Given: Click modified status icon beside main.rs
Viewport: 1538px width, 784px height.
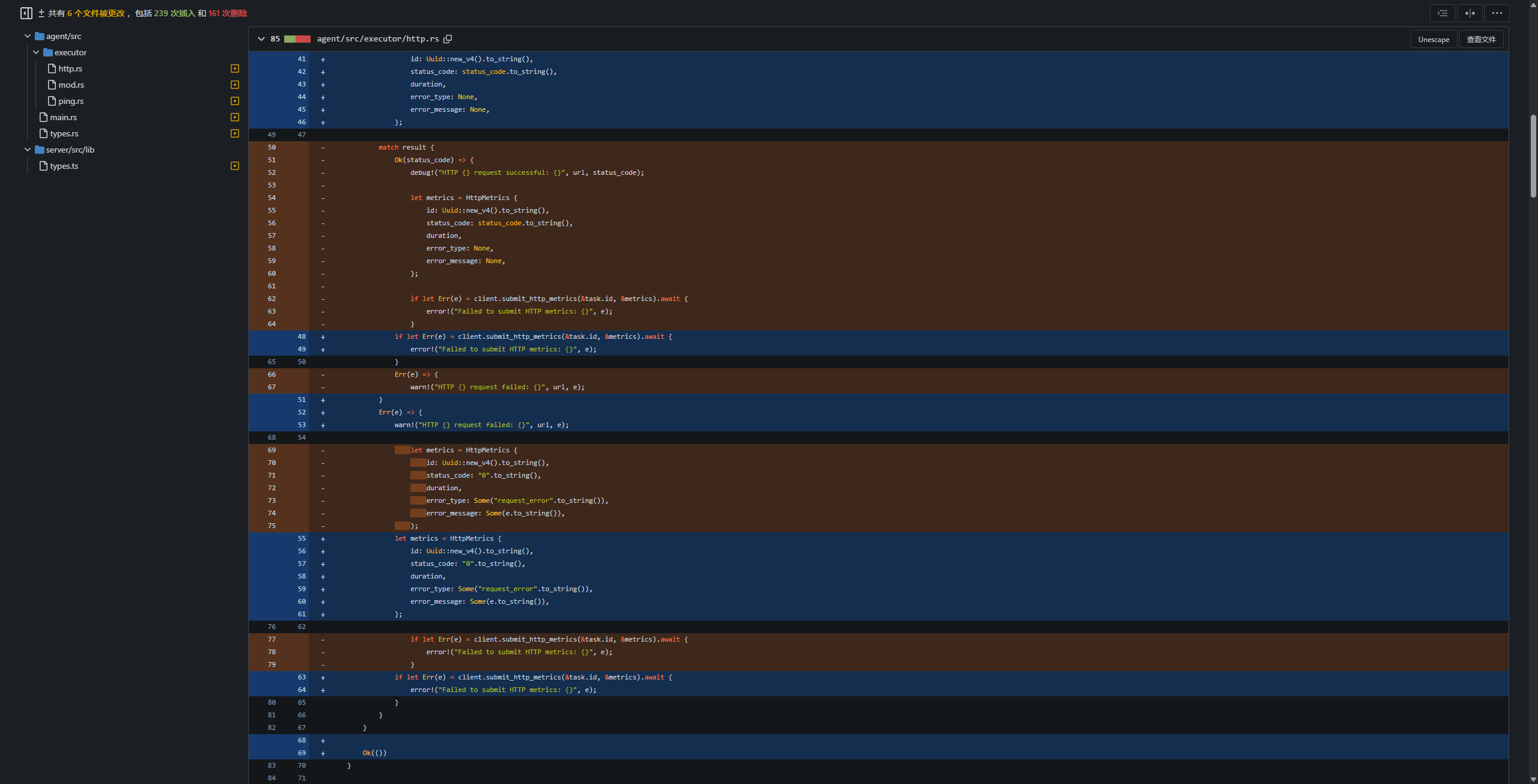Looking at the screenshot, I should coord(235,117).
